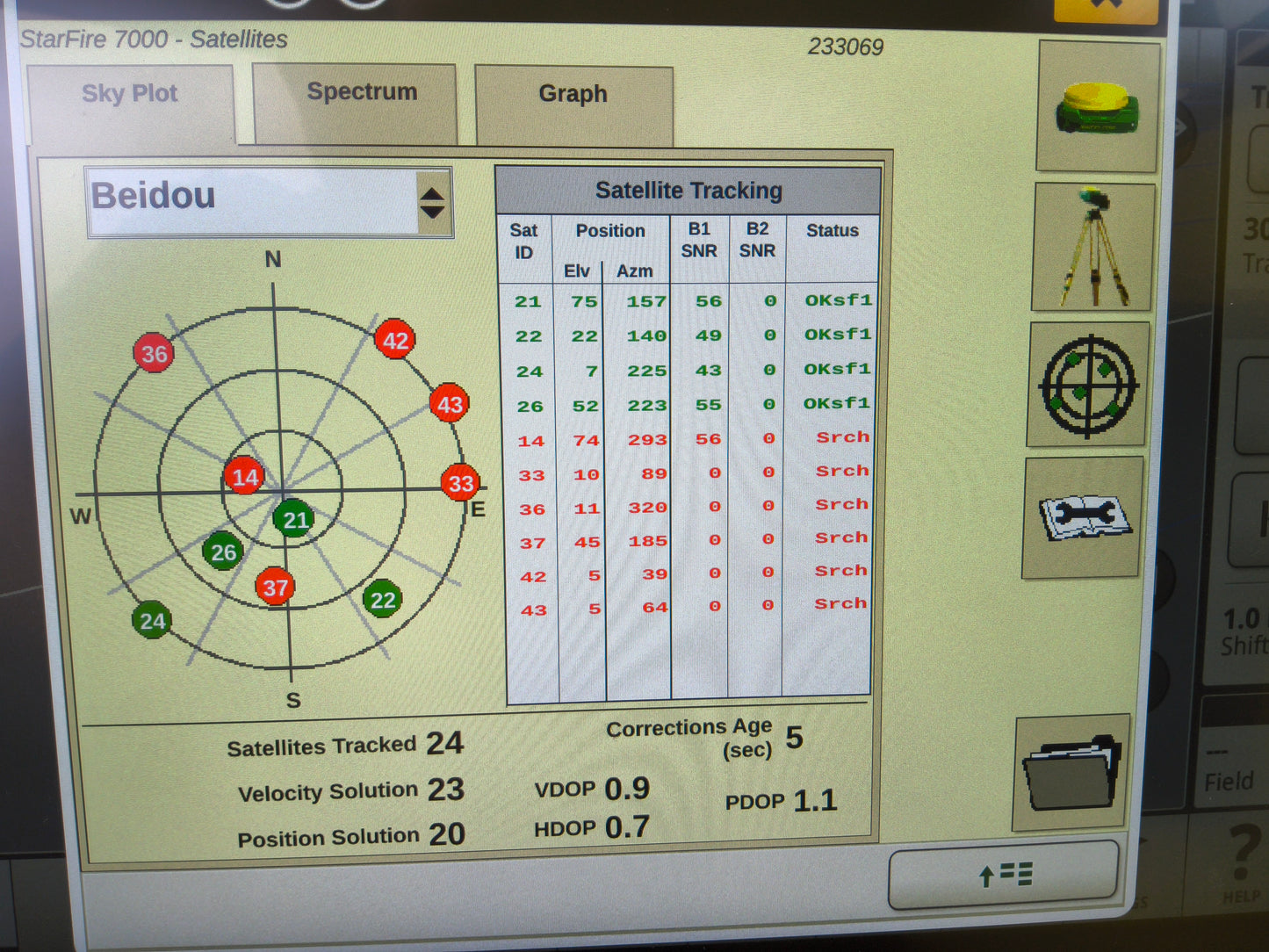This screenshot has width=1269, height=952.
Task: Click Sat ID 33 in tracking table
Action: coord(531,475)
